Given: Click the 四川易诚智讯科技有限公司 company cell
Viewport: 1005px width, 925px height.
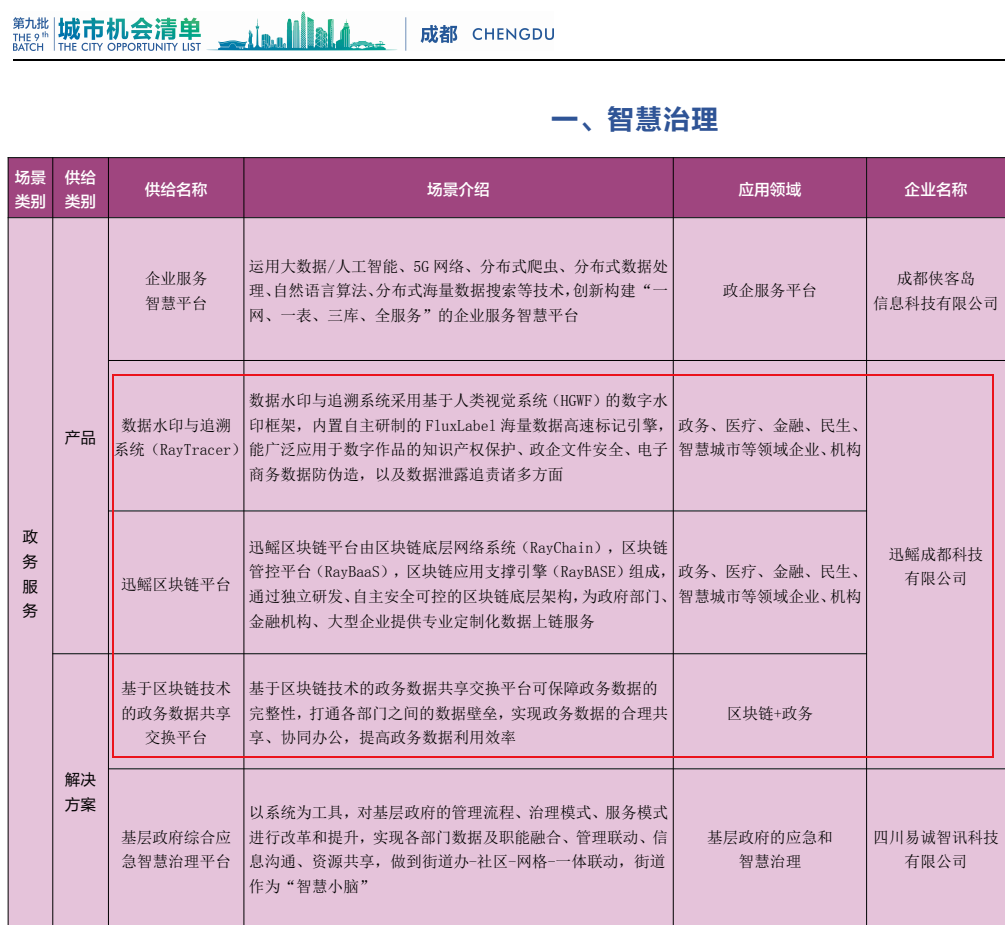Looking at the screenshot, I should pos(935,849).
